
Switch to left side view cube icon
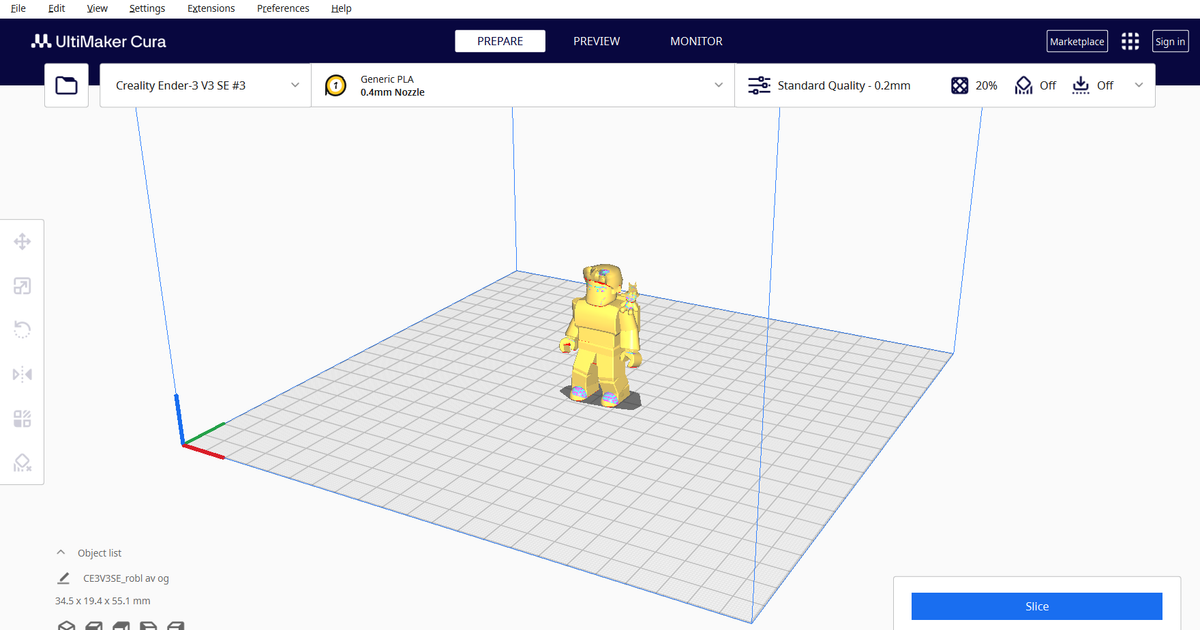147,626
